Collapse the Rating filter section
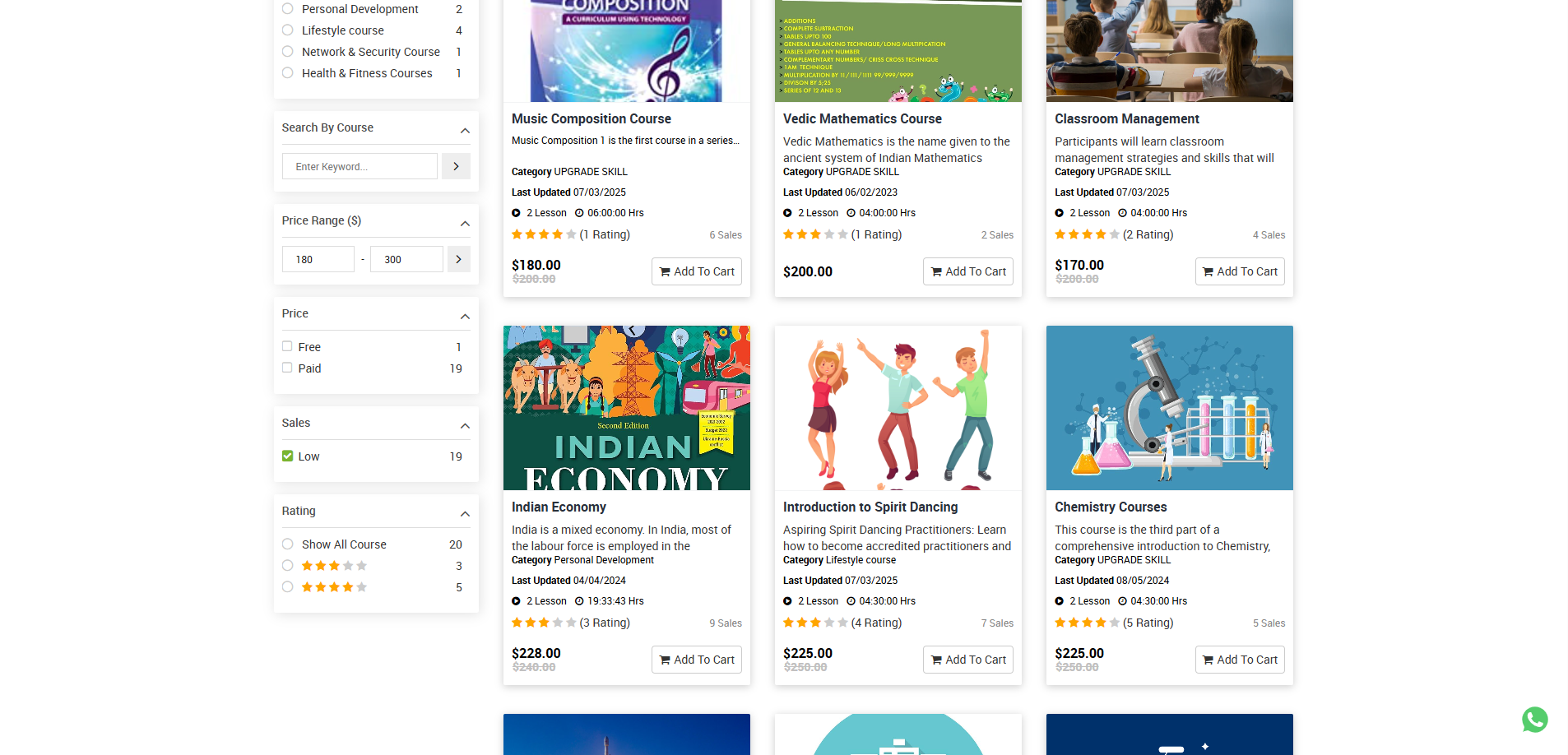 [465, 514]
